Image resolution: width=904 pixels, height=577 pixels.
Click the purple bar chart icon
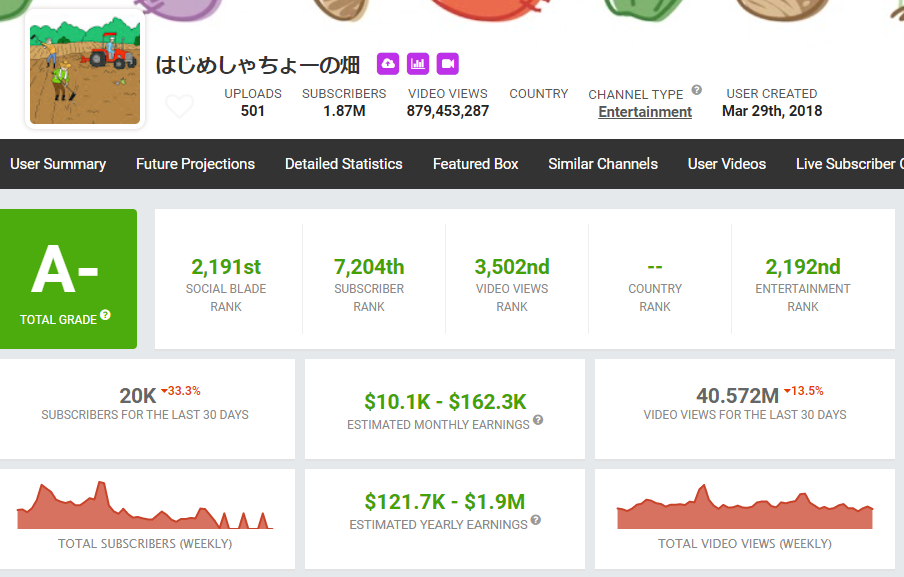pos(418,64)
